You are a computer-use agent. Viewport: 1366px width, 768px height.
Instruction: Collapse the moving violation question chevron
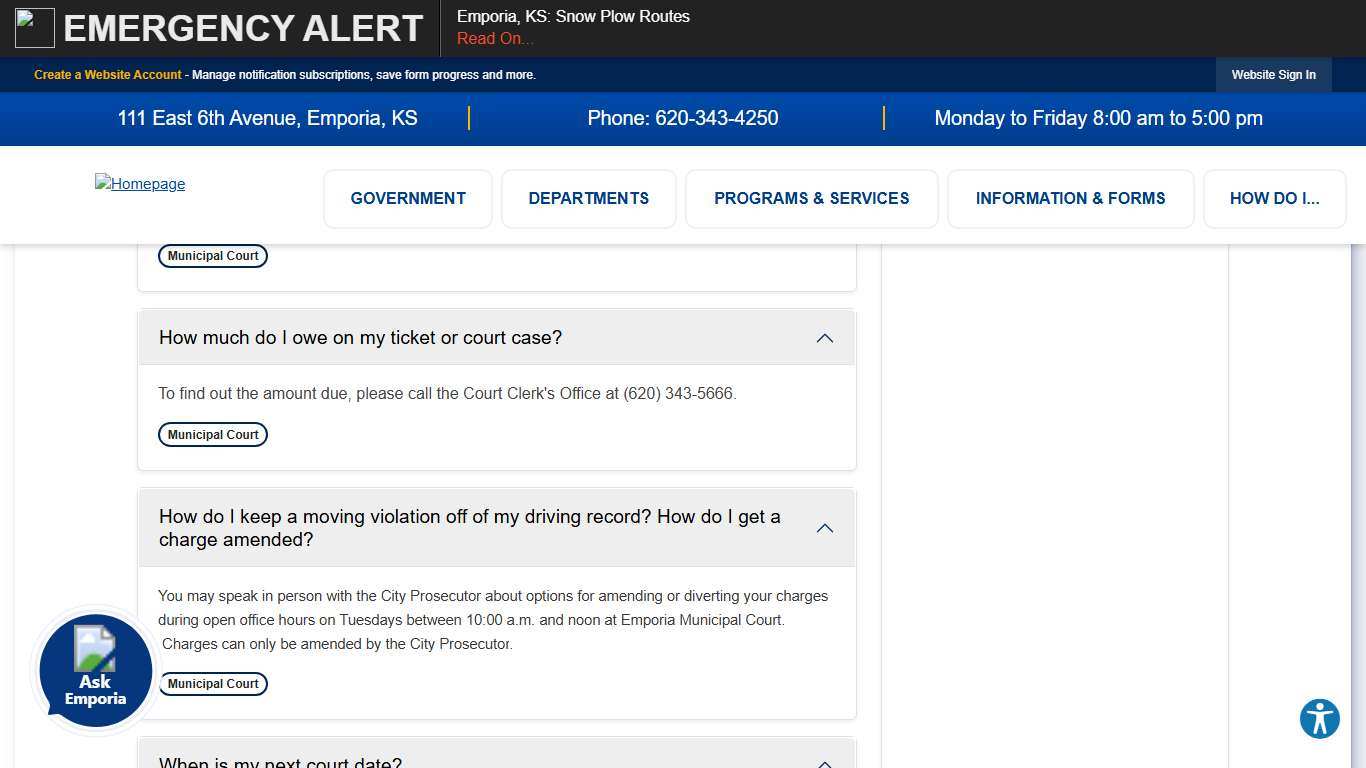[x=824, y=528]
